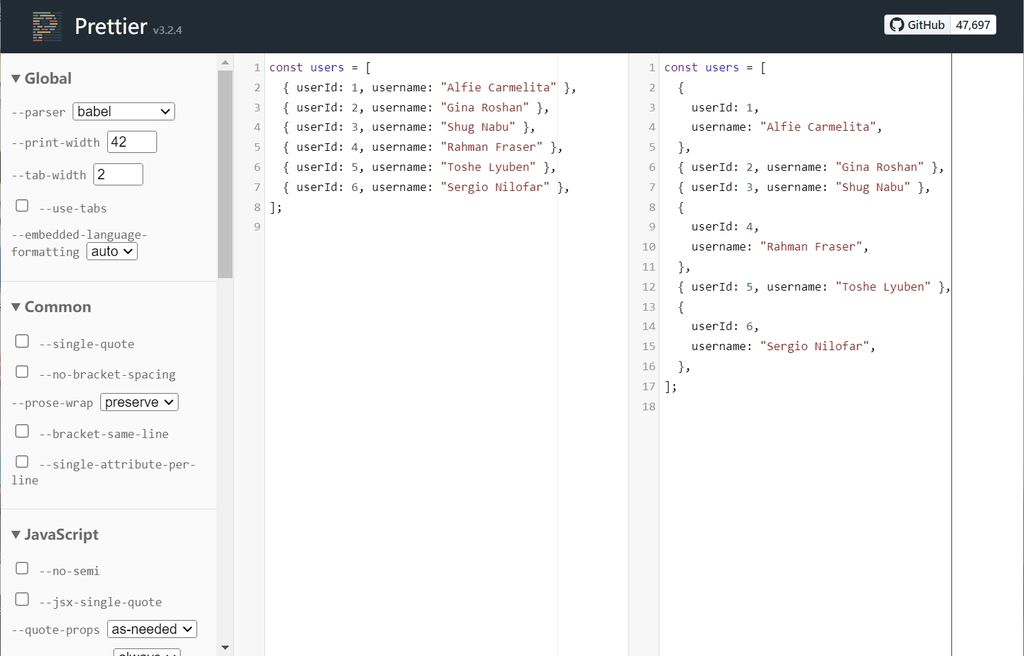
Task: Click the 47,697 star count link
Action: (x=973, y=25)
